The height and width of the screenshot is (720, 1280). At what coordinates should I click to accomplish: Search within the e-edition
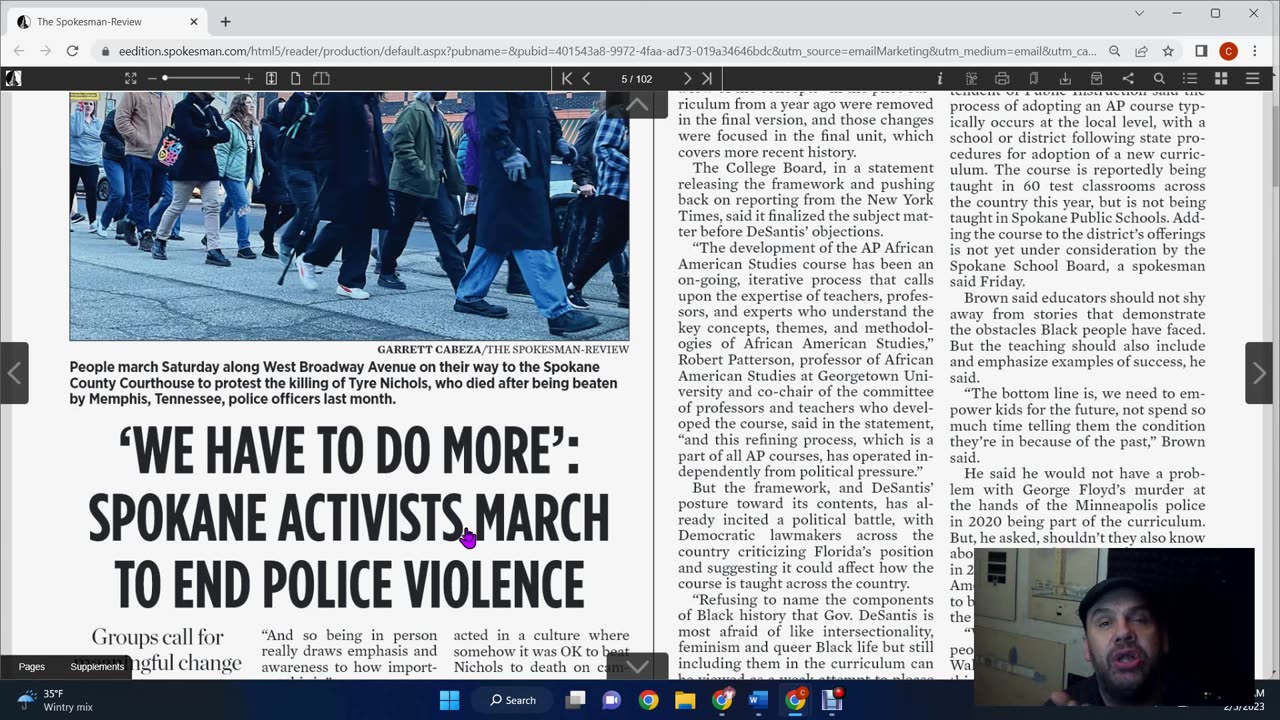1159,78
